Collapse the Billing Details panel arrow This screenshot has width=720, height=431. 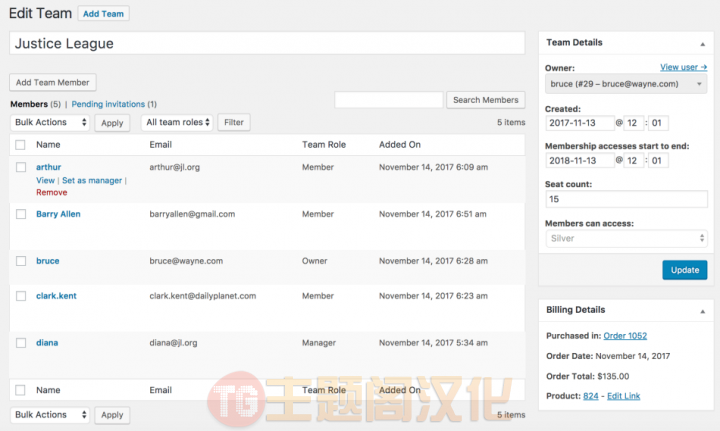pos(703,311)
